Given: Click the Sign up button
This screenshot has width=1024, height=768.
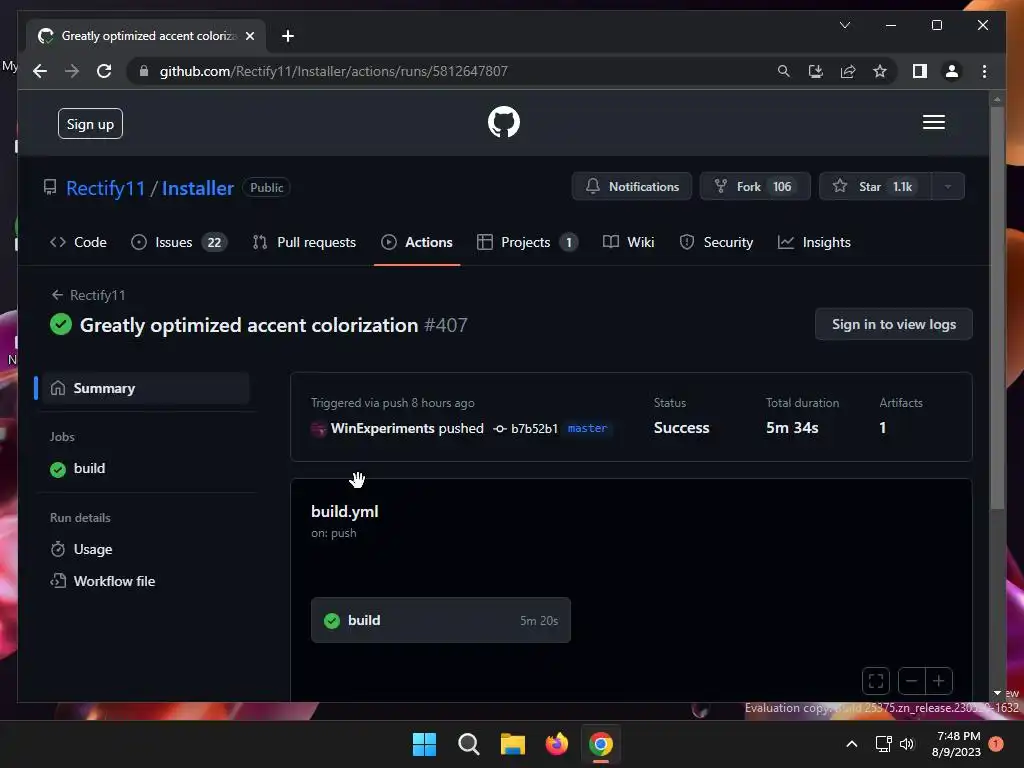Looking at the screenshot, I should point(90,123).
